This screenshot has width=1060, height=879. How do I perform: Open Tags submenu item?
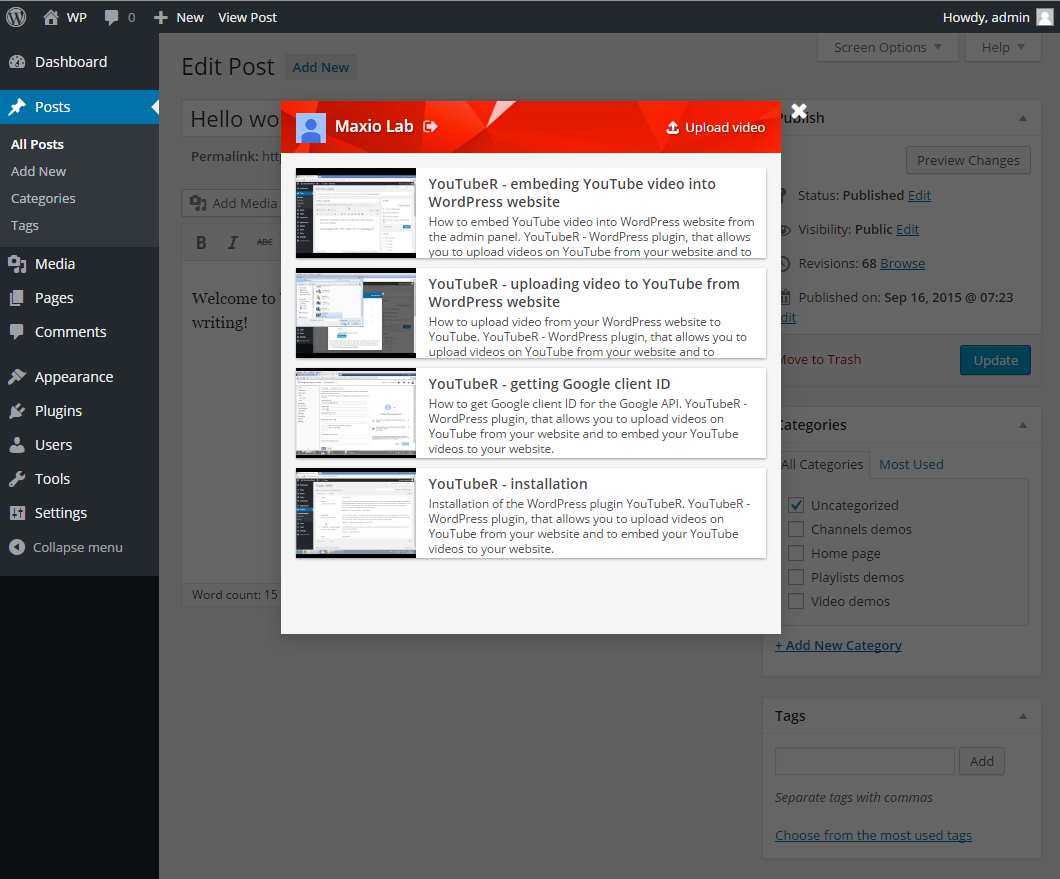(24, 225)
